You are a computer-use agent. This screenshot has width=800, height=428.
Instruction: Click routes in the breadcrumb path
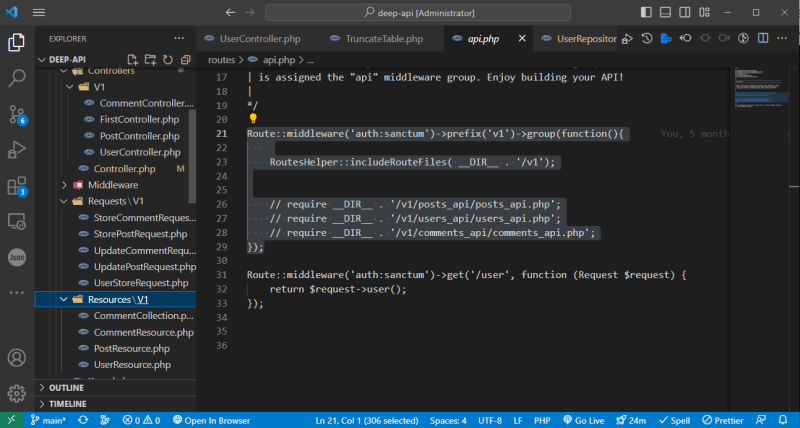click(221, 60)
